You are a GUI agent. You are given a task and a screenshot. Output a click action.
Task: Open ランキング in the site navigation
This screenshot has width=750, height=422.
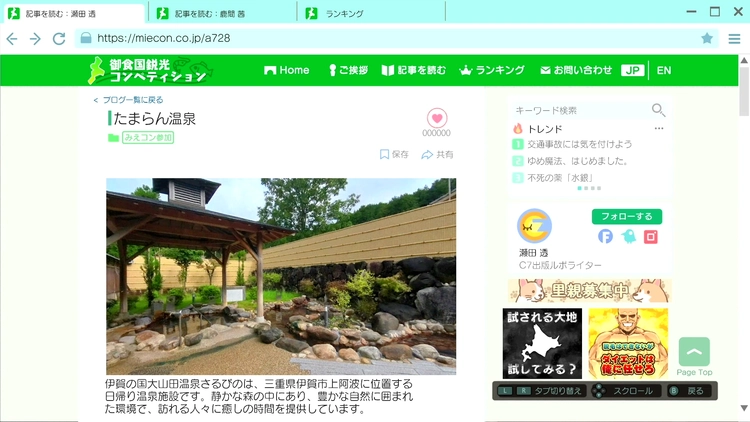coord(492,70)
